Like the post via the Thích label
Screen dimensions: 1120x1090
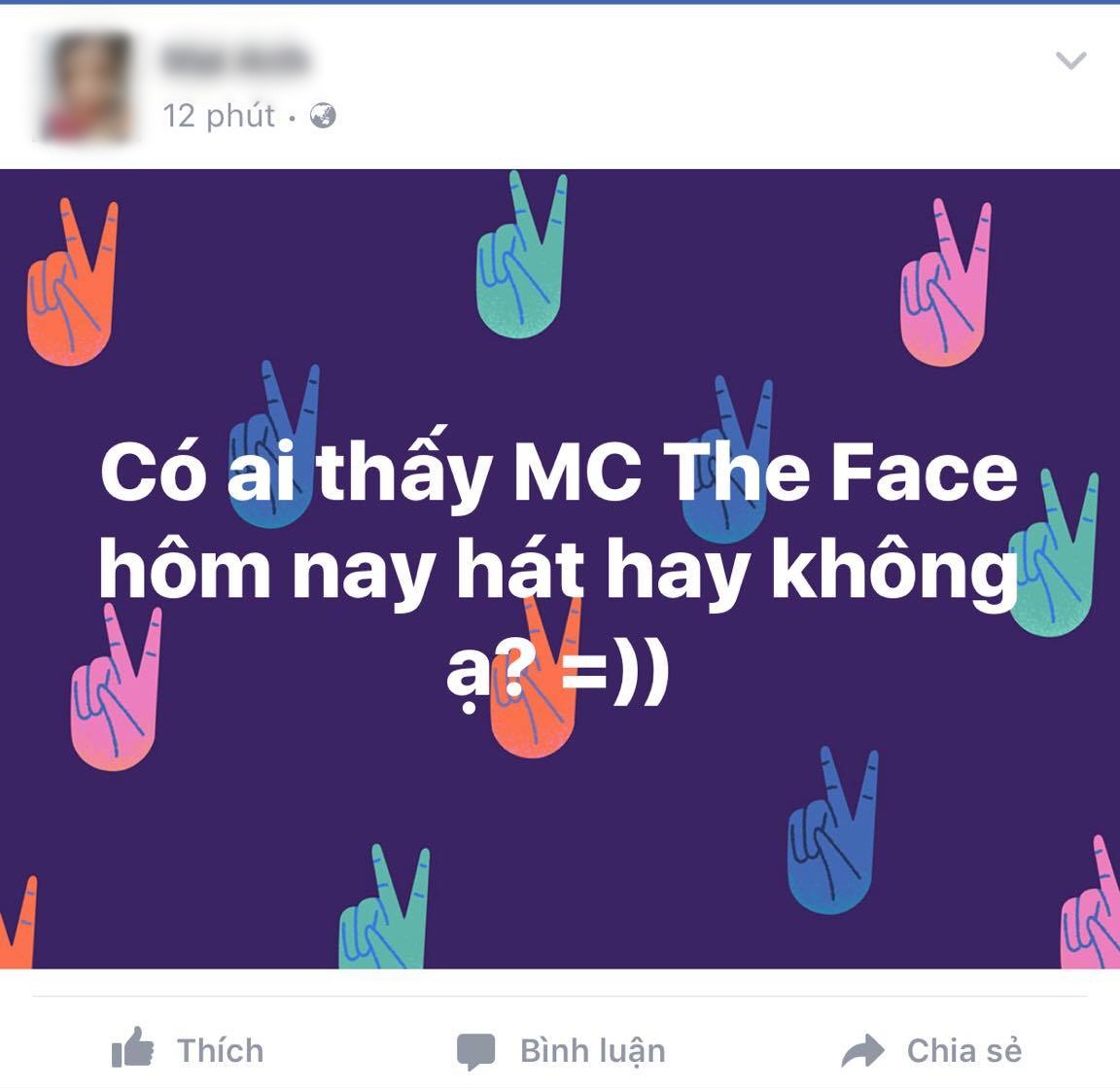click(220, 1051)
